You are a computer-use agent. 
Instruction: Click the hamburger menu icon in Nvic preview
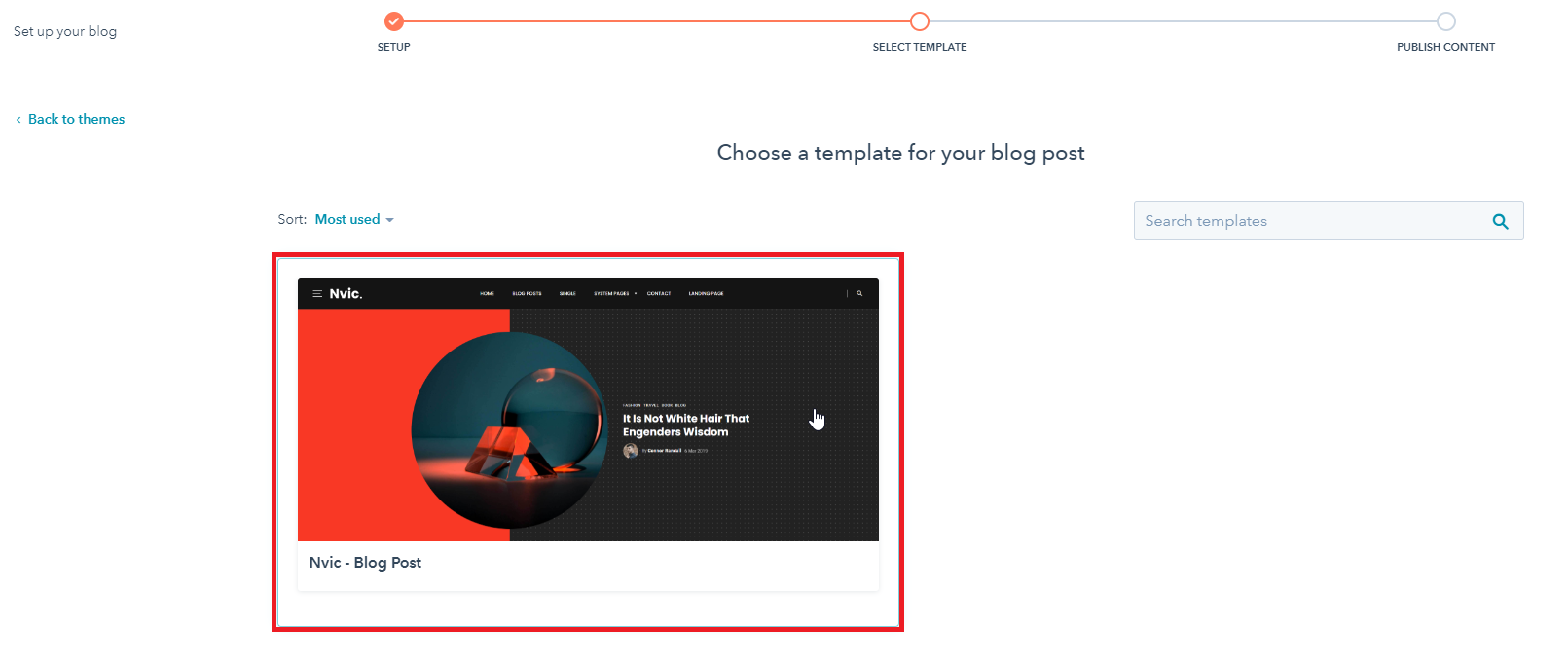tap(317, 293)
